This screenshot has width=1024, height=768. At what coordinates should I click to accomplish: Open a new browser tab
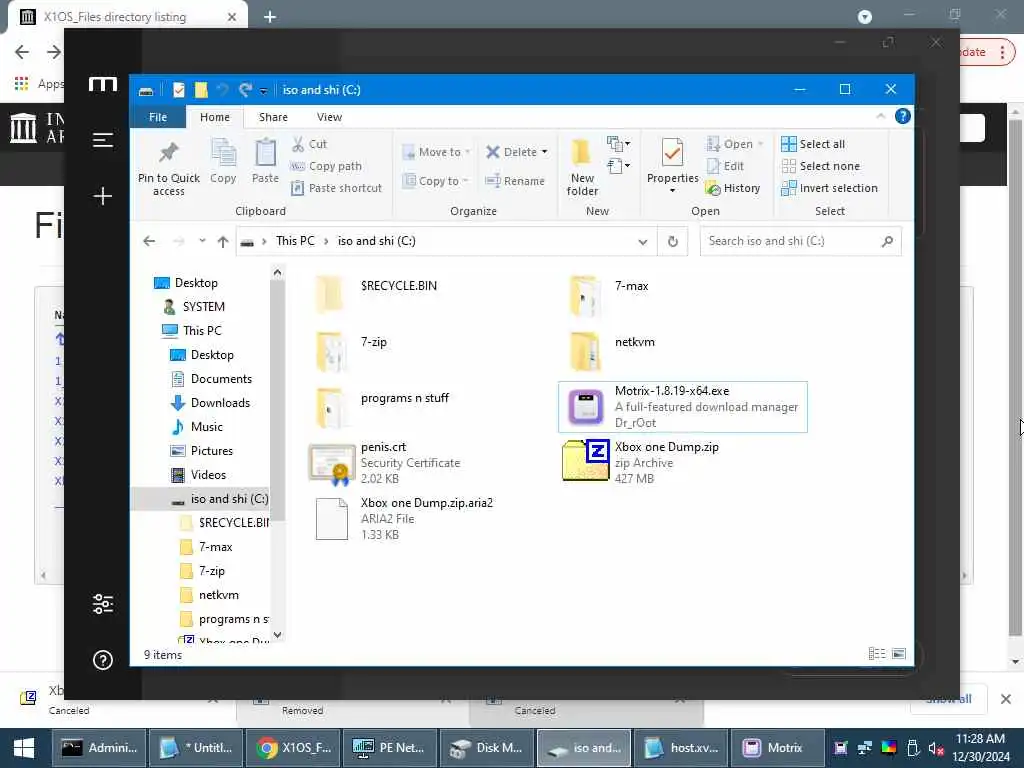click(x=270, y=17)
